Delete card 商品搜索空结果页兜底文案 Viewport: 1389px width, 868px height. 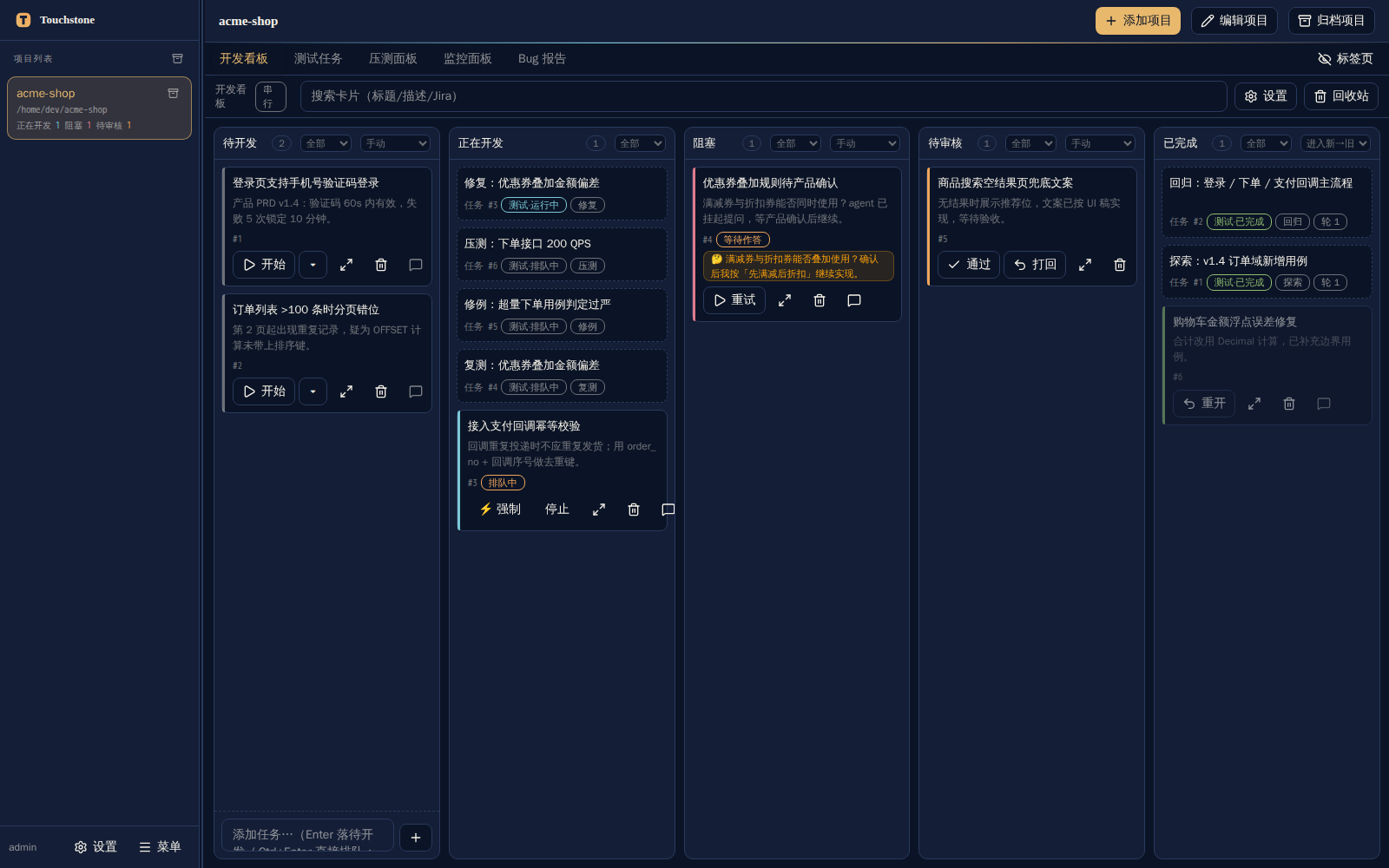[x=1120, y=265]
